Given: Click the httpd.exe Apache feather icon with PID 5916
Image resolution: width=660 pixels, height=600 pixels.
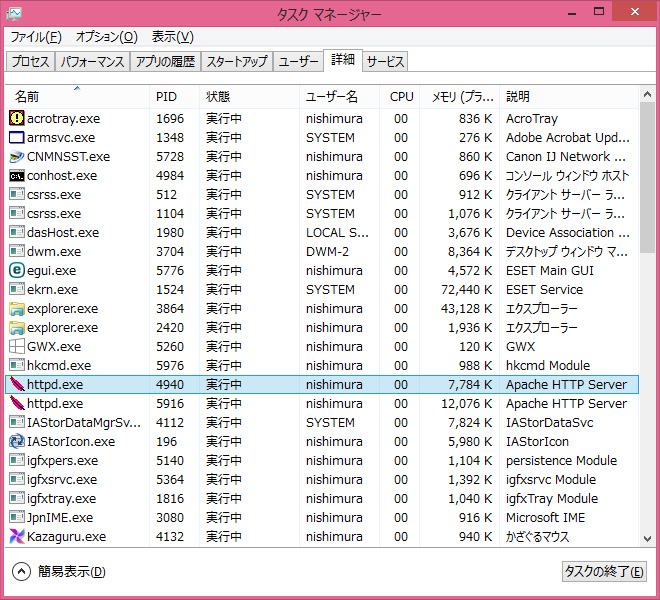Looking at the screenshot, I should [17, 403].
